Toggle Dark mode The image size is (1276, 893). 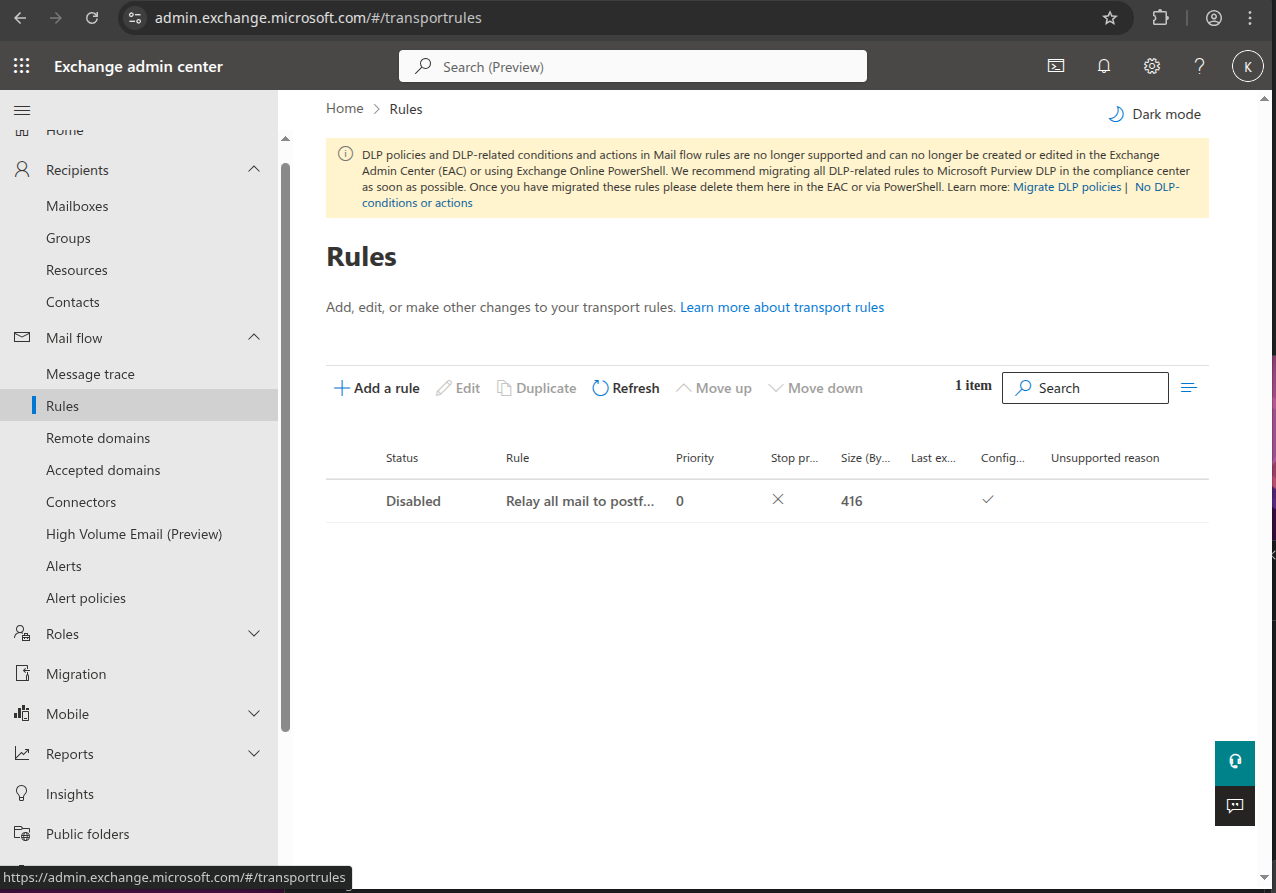click(x=1155, y=114)
